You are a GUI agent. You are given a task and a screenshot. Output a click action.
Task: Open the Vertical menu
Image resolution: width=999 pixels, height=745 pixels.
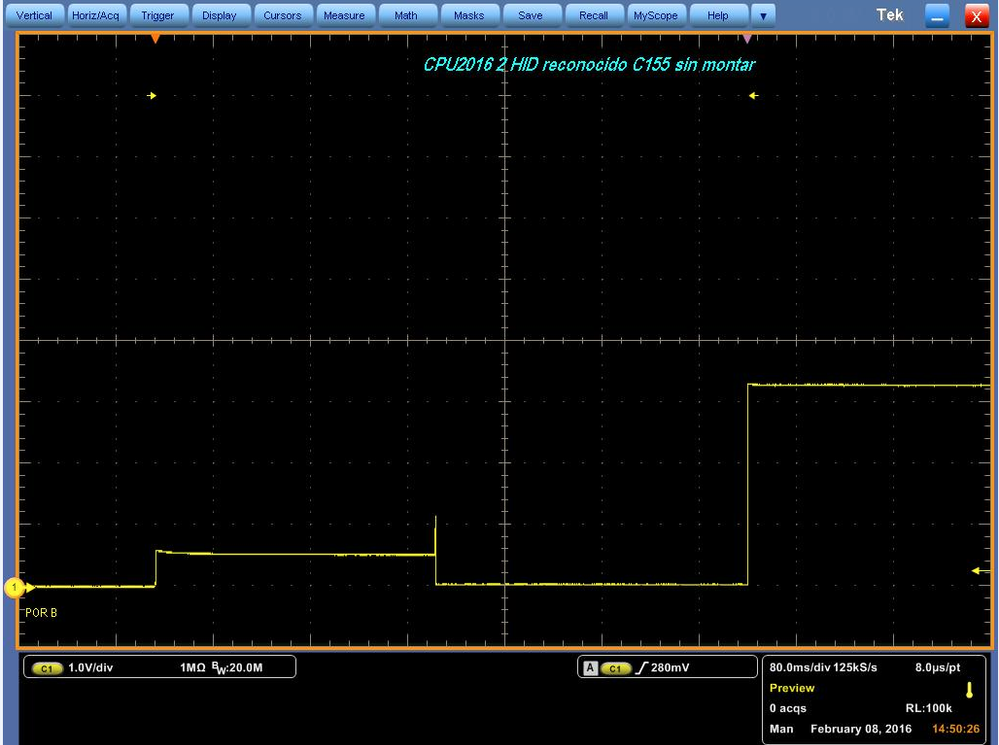click(34, 15)
